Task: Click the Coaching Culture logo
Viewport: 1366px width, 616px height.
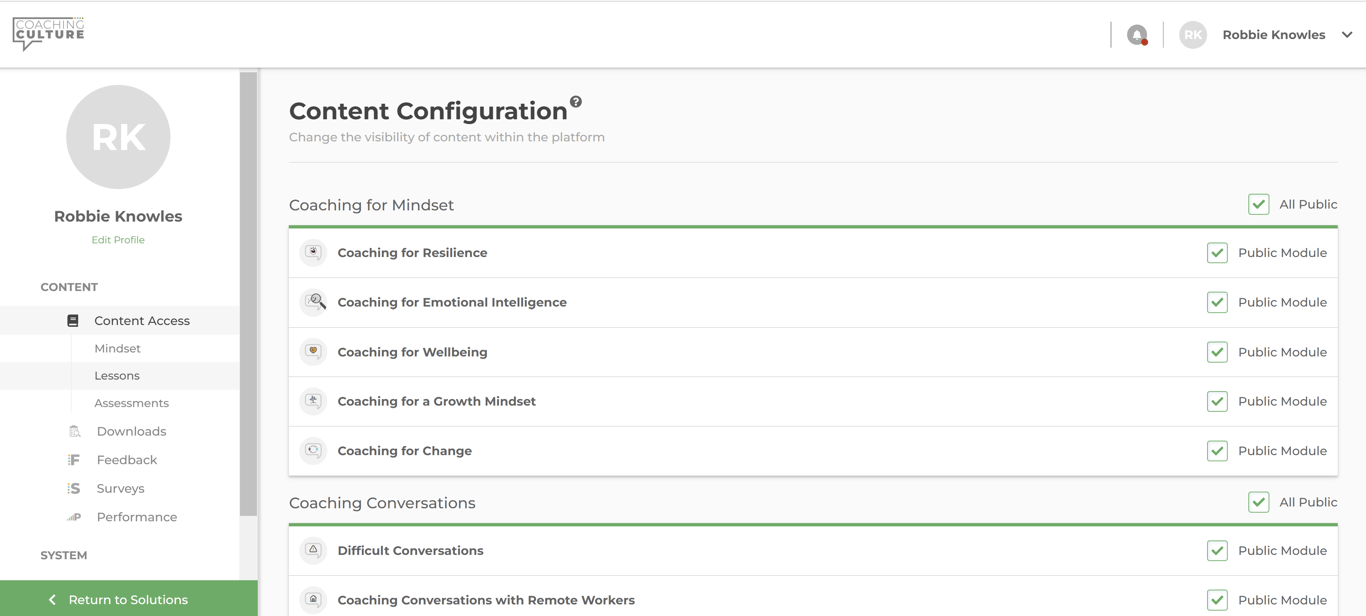Action: coord(49,33)
